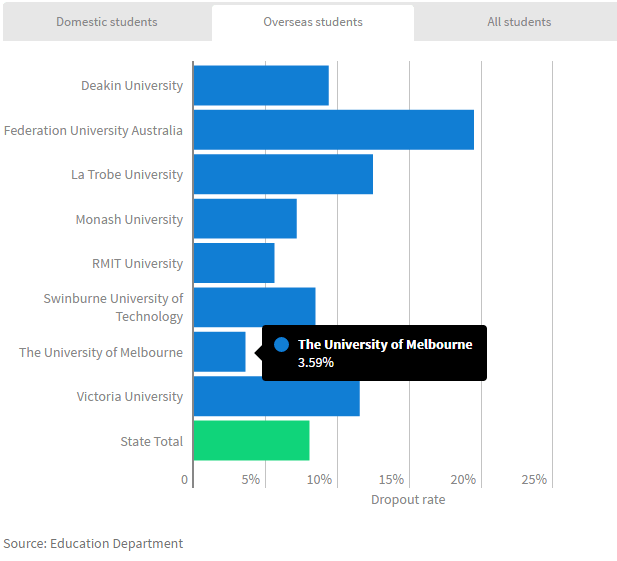This screenshot has width=617, height=561.
Task: Click the La Trobe University axis label
Action: pos(127,175)
